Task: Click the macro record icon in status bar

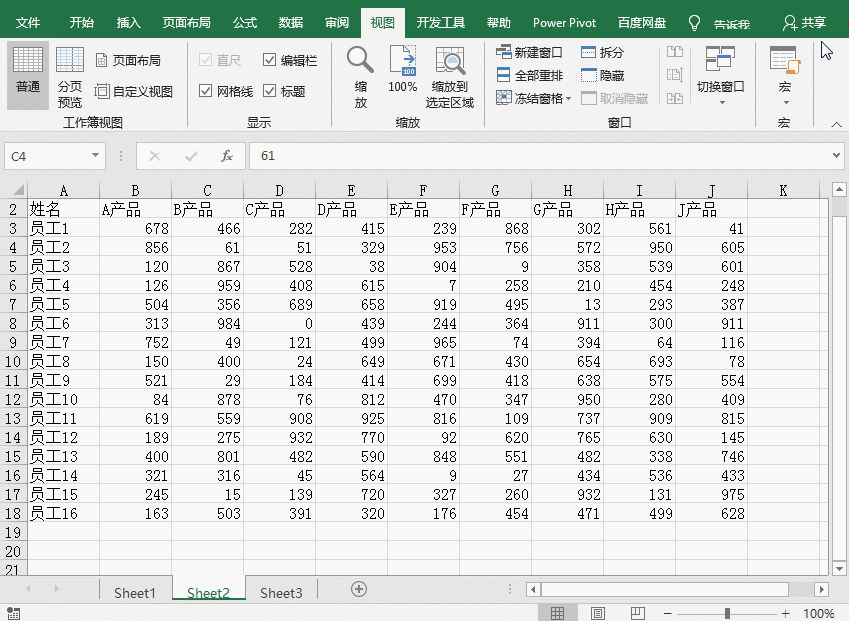Action: (x=13, y=613)
